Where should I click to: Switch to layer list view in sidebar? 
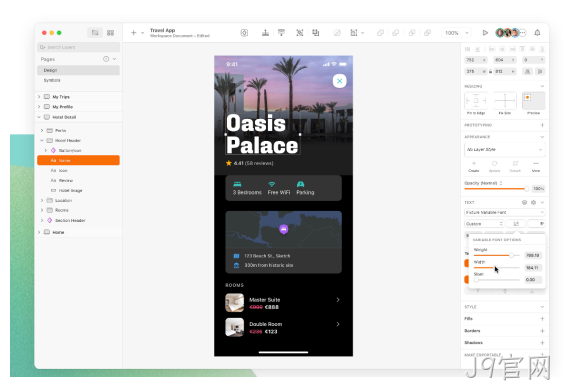[x=95, y=33]
